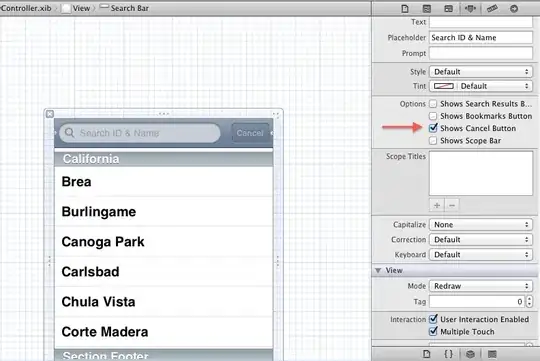
Task: Show the File Template library
Action: coord(427,354)
